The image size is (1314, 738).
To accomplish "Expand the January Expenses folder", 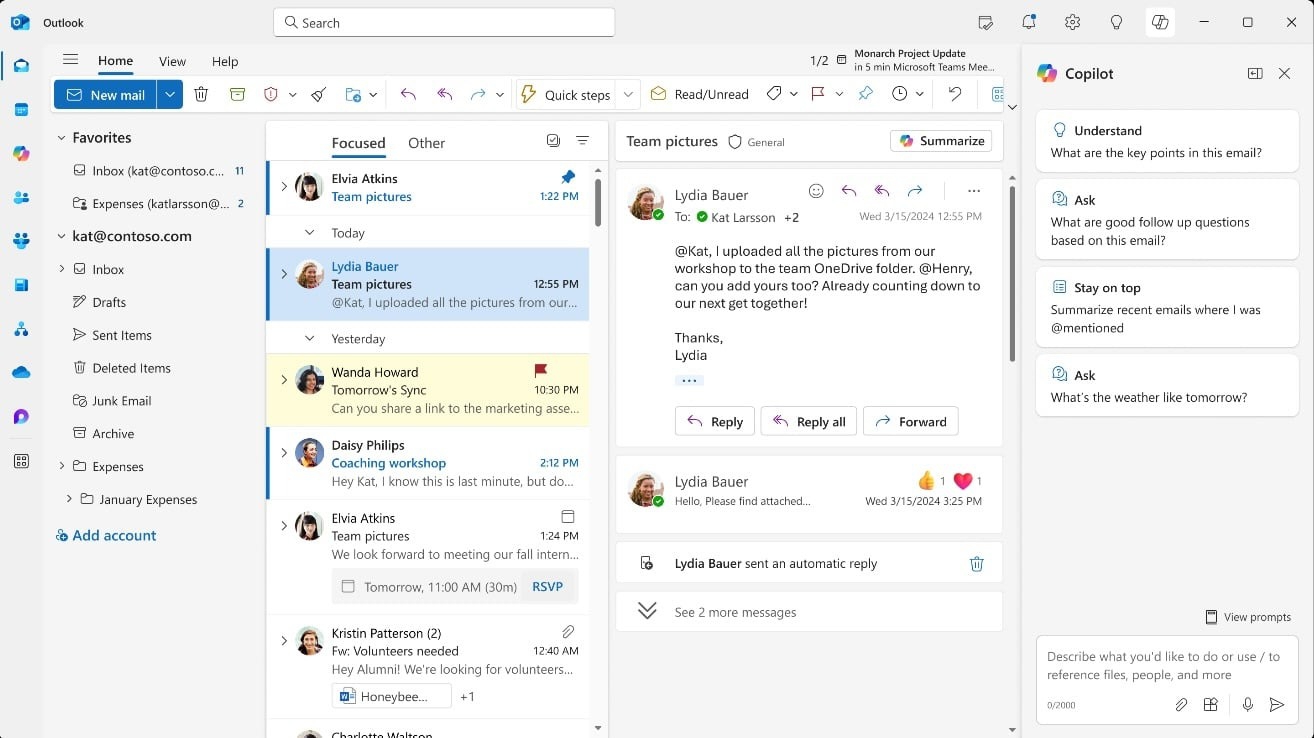I will pyautogui.click(x=69, y=499).
